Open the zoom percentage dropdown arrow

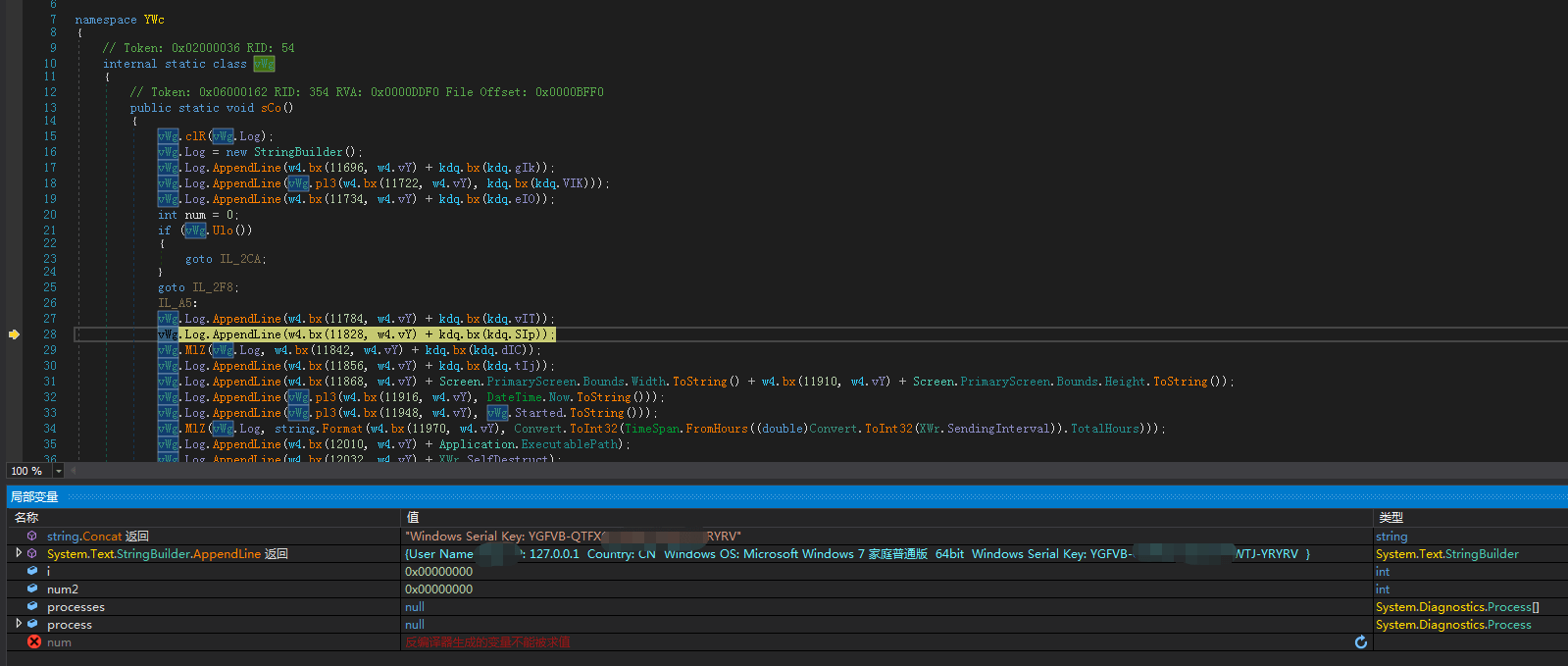(59, 471)
